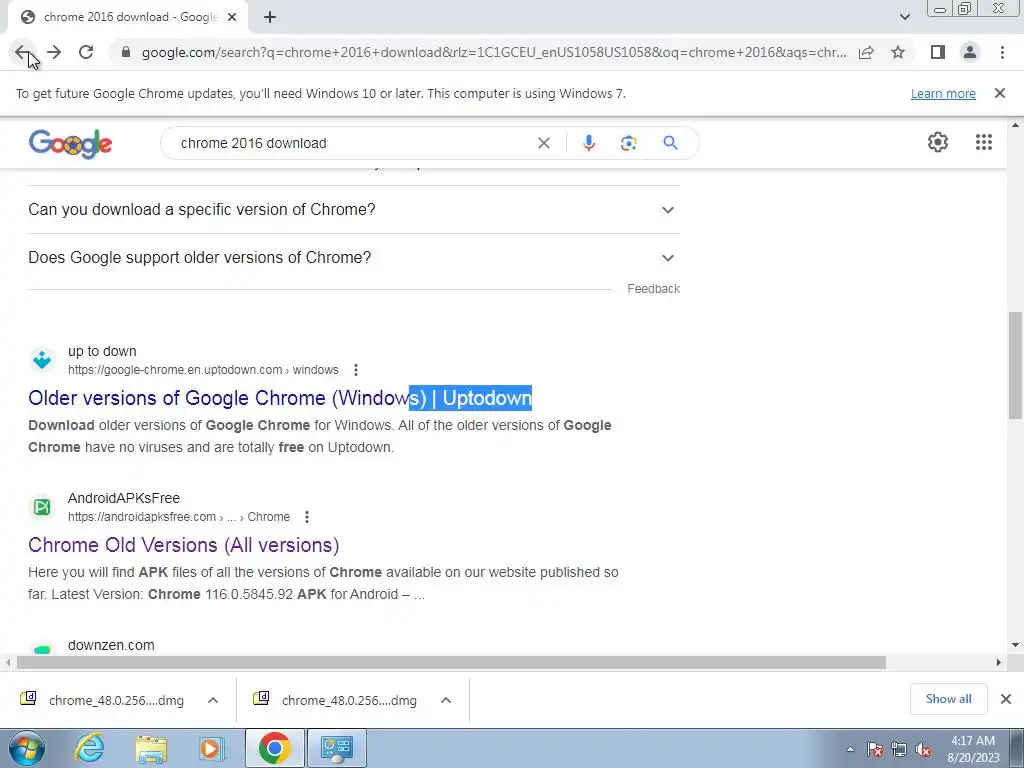The width and height of the screenshot is (1024, 768).
Task: Click the address bar URL
Action: 494,52
